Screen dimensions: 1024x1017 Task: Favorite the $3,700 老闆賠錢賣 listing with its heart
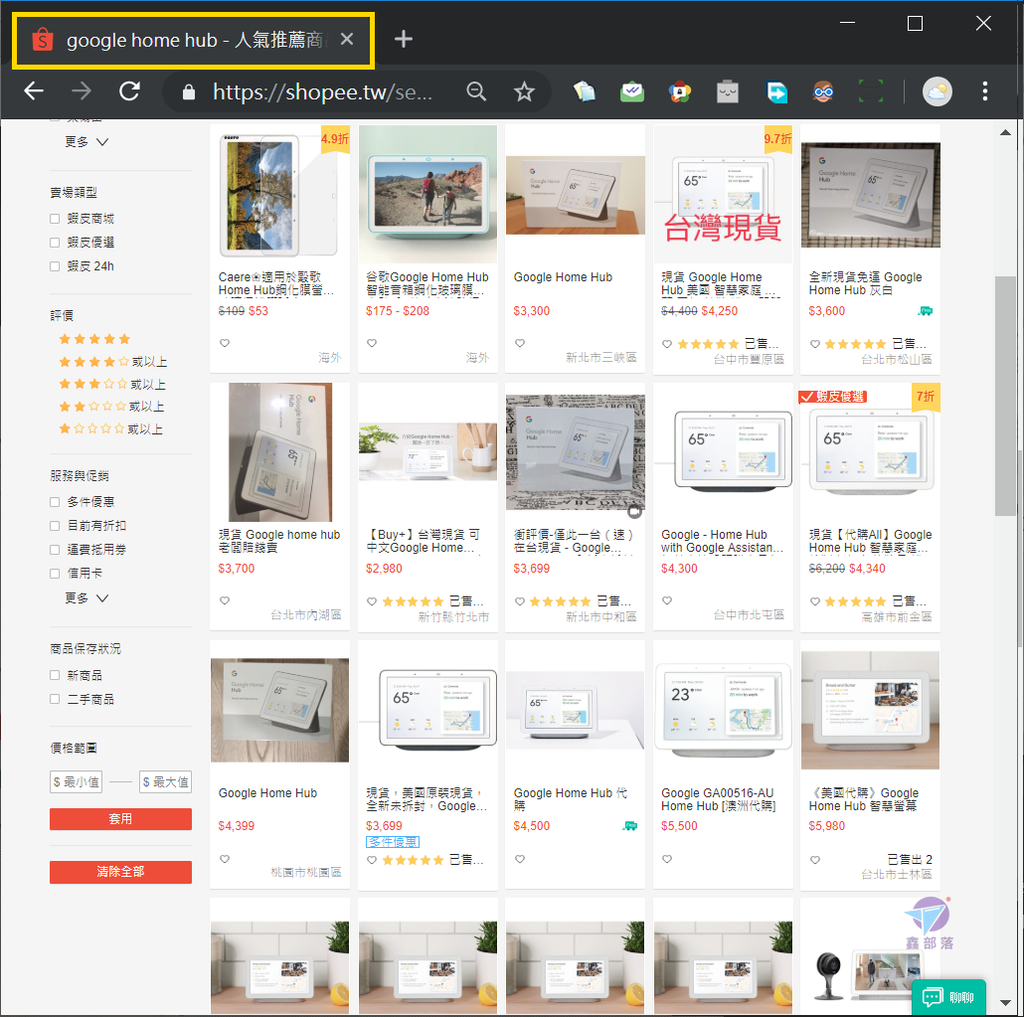[x=225, y=600]
